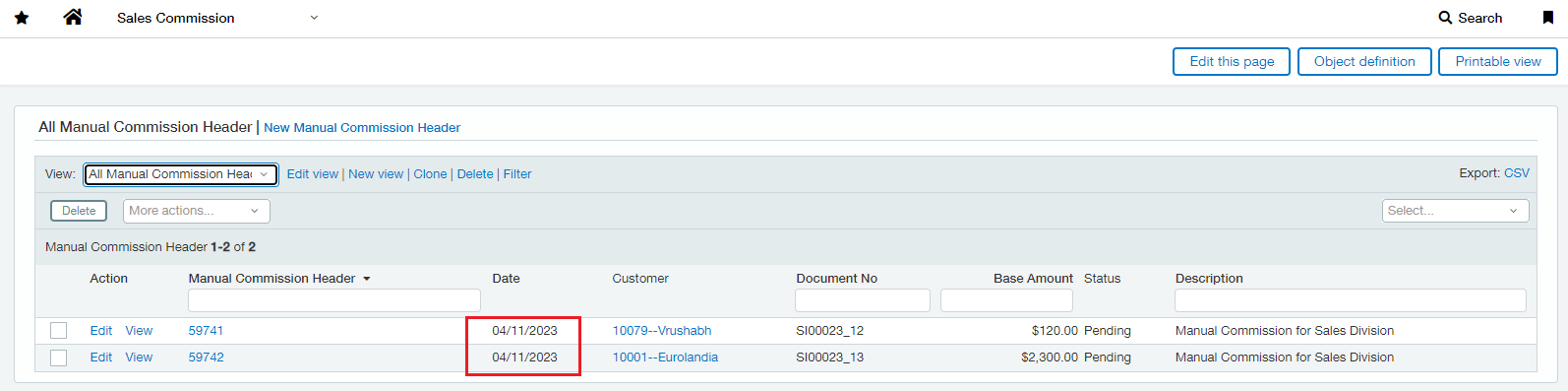This screenshot has height=391, width=1568.
Task: Open customer 10079--Vrushabh
Action: (x=662, y=331)
